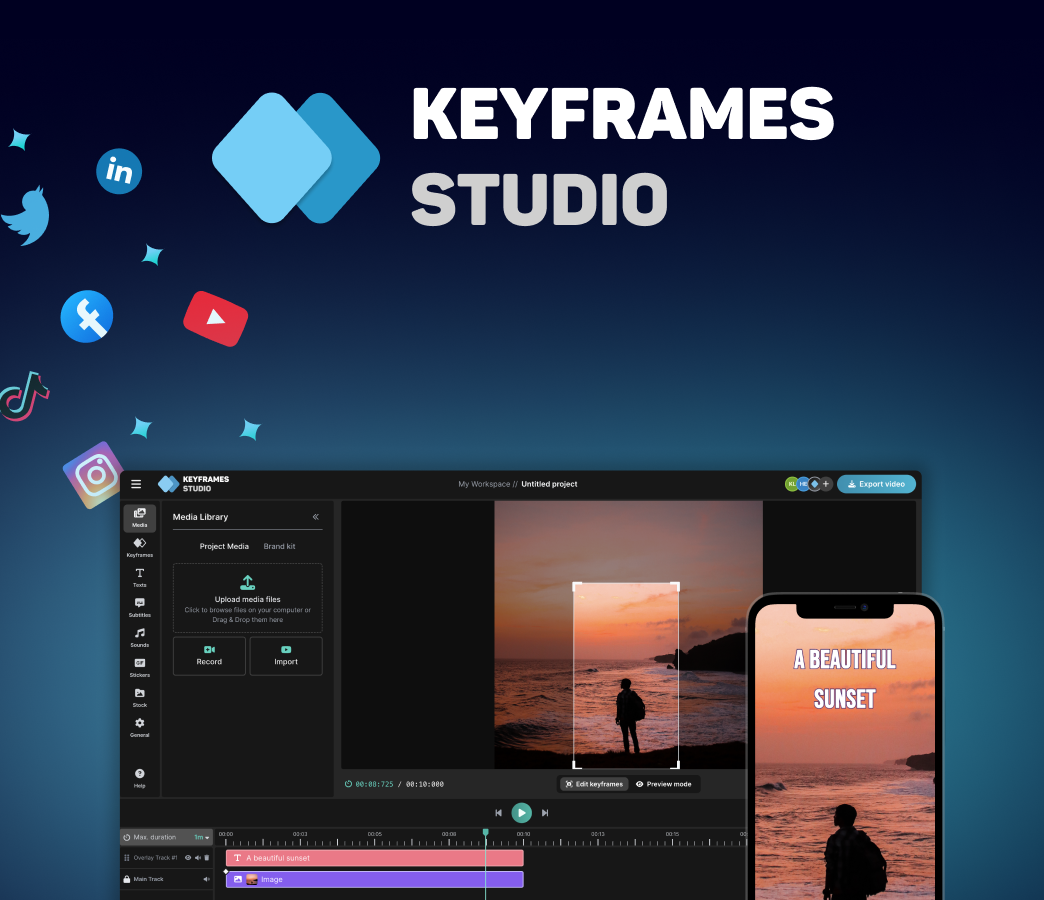The width and height of the screenshot is (1044, 900).
Task: Click the teal playhead marker on ruler
Action: (x=485, y=833)
